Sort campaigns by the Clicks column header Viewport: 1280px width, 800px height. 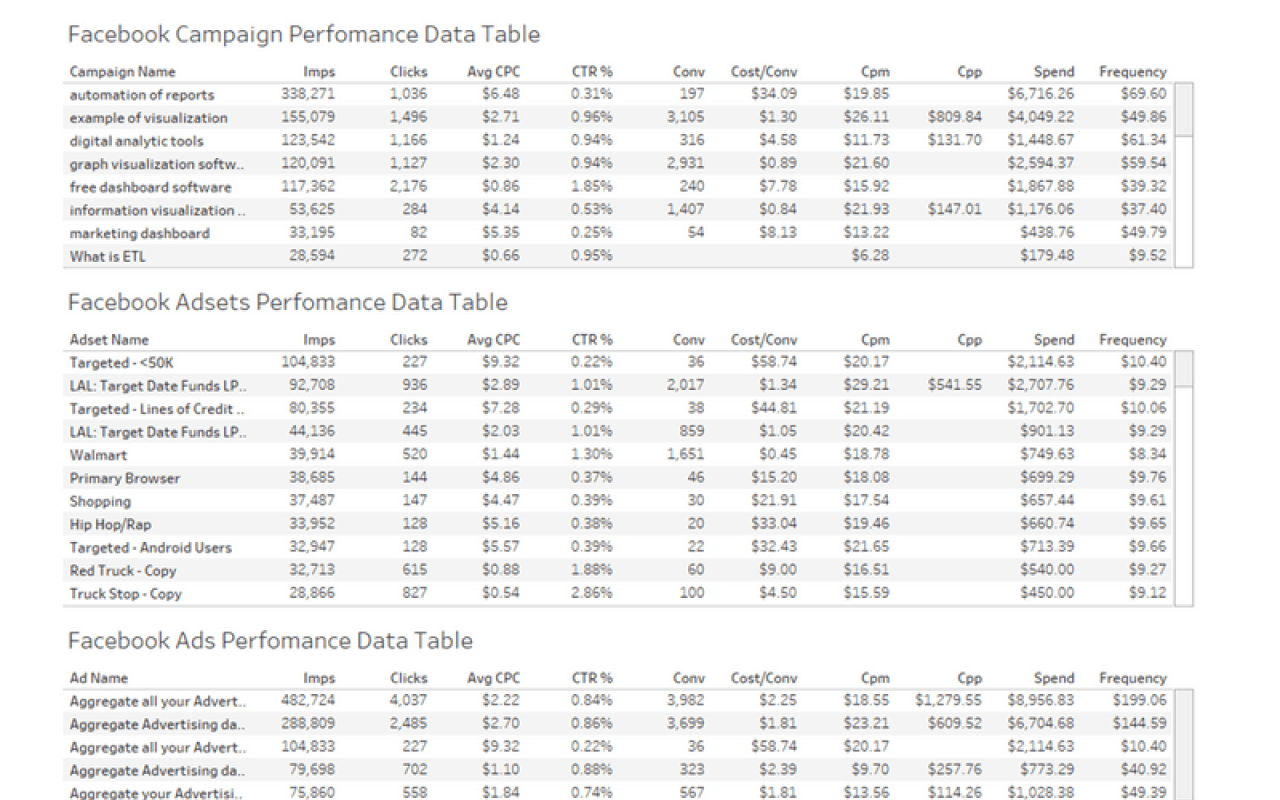pos(408,71)
